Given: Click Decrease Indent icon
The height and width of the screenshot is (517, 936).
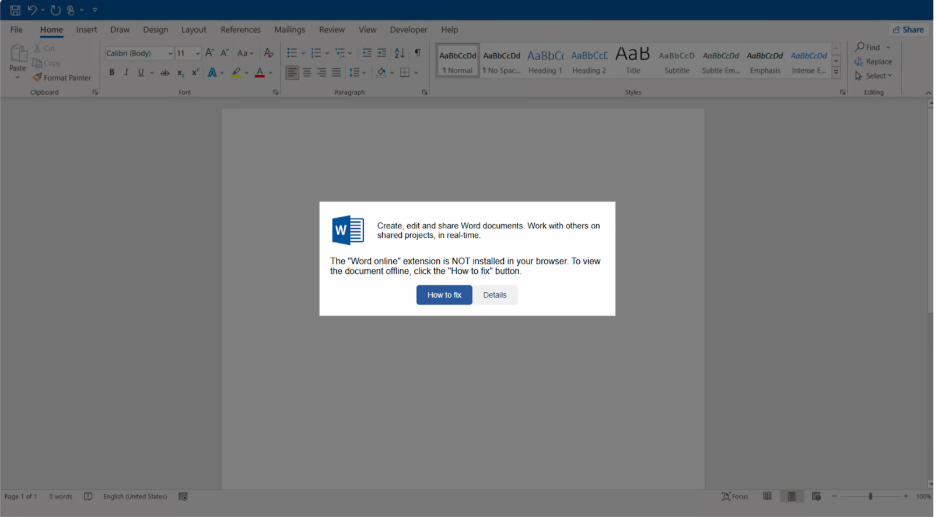Looking at the screenshot, I should pyautogui.click(x=367, y=53).
